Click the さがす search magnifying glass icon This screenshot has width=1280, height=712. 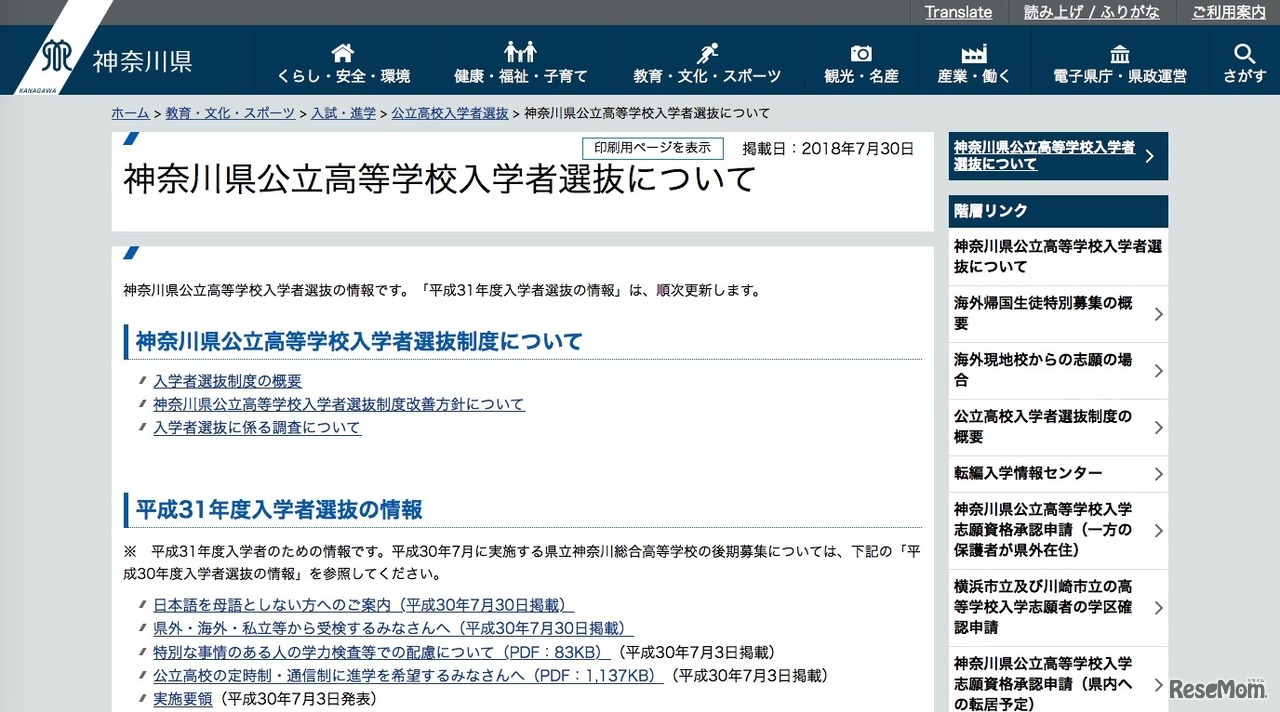[x=1243, y=50]
